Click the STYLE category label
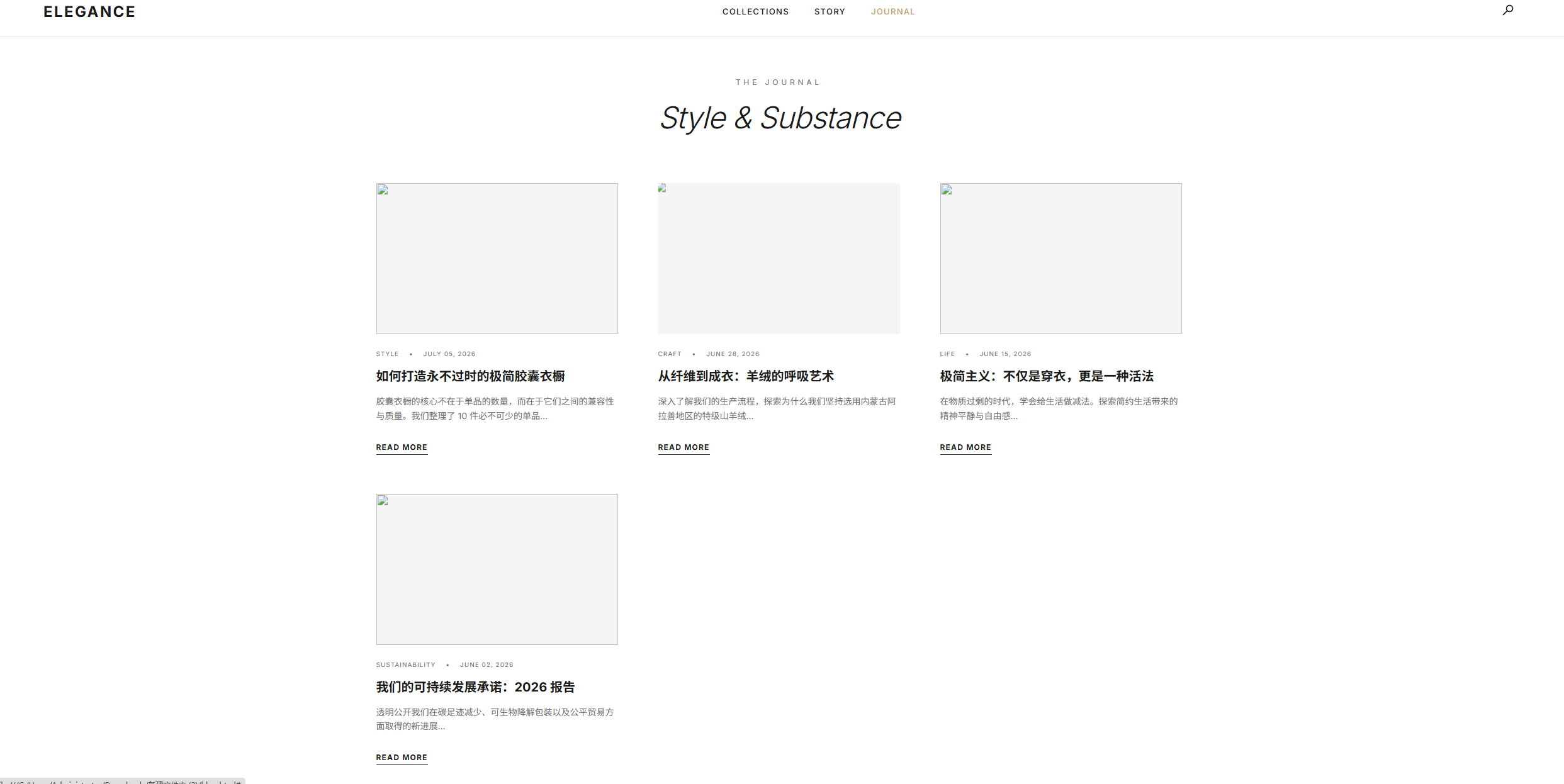Image resolution: width=1564 pixels, height=784 pixels. (388, 354)
